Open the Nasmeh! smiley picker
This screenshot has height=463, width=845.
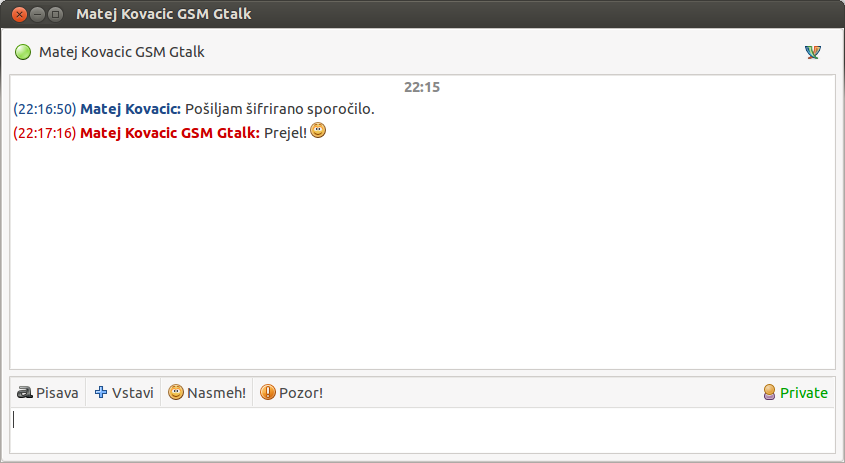pyautogui.click(x=207, y=392)
